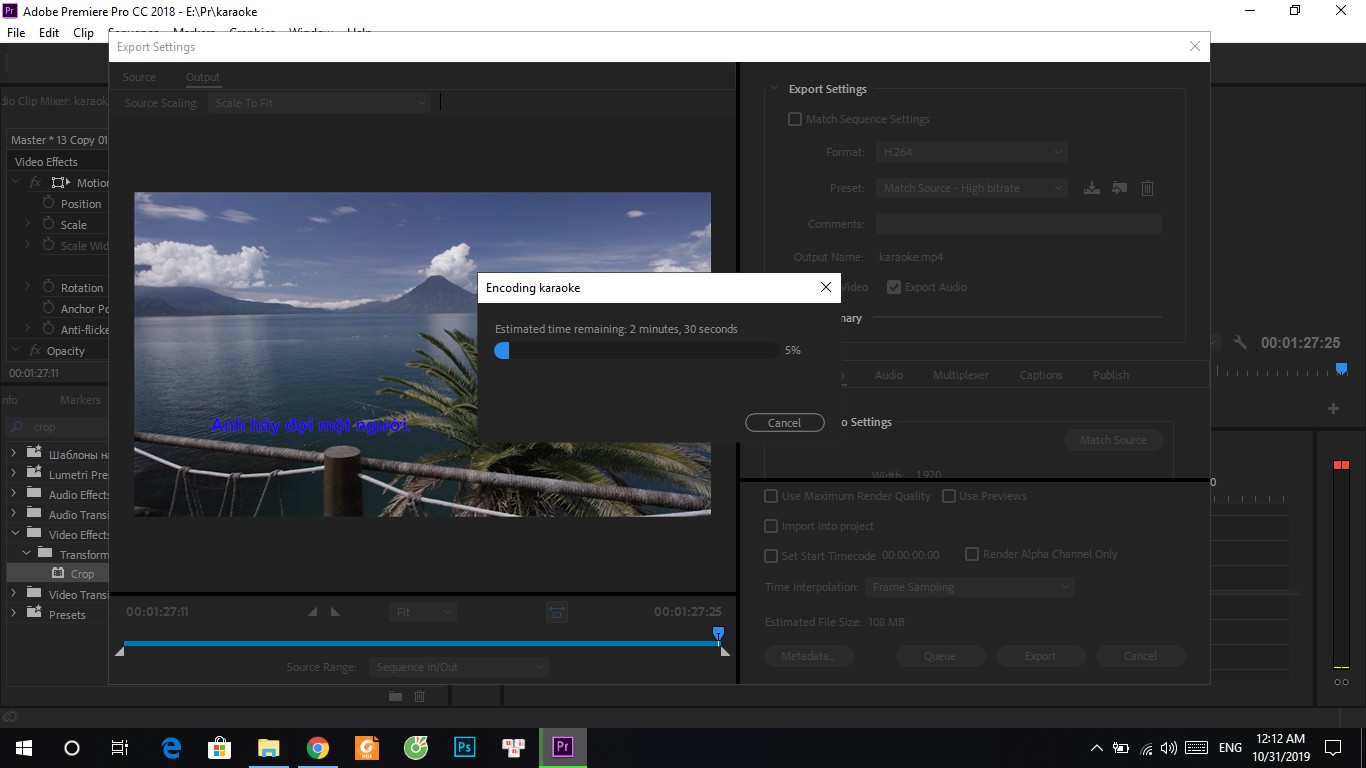Check Render Alpha Channel Only
The image size is (1366, 768).
pos(971,554)
